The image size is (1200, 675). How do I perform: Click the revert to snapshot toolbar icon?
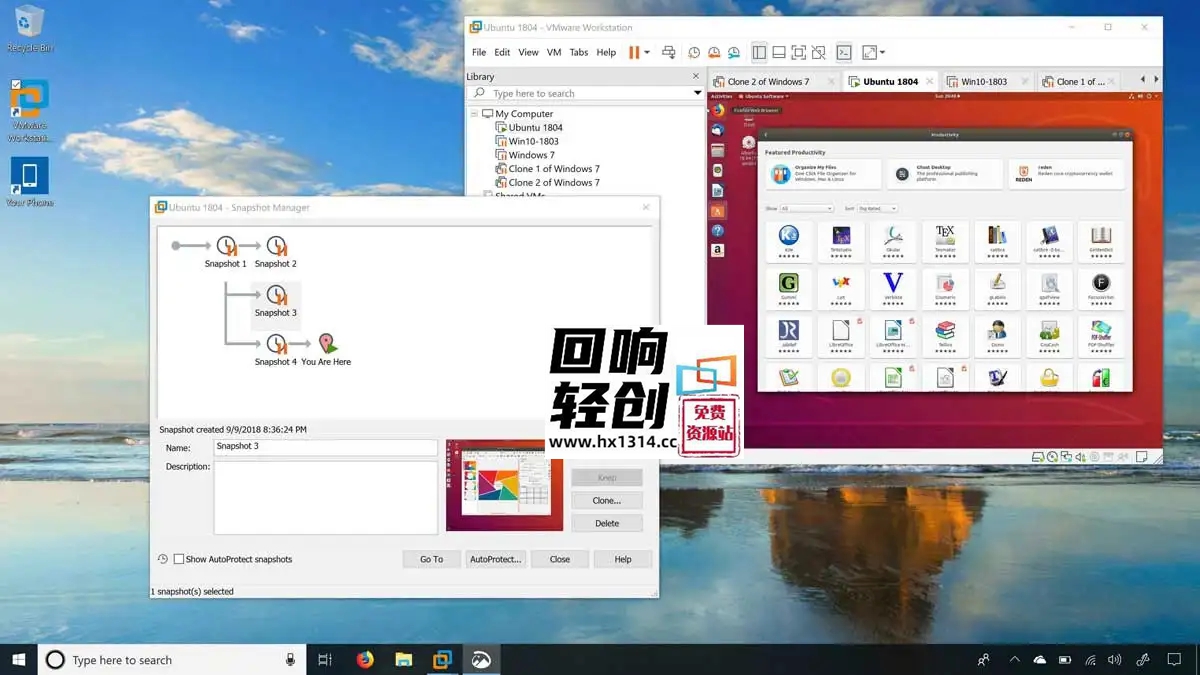coord(714,52)
